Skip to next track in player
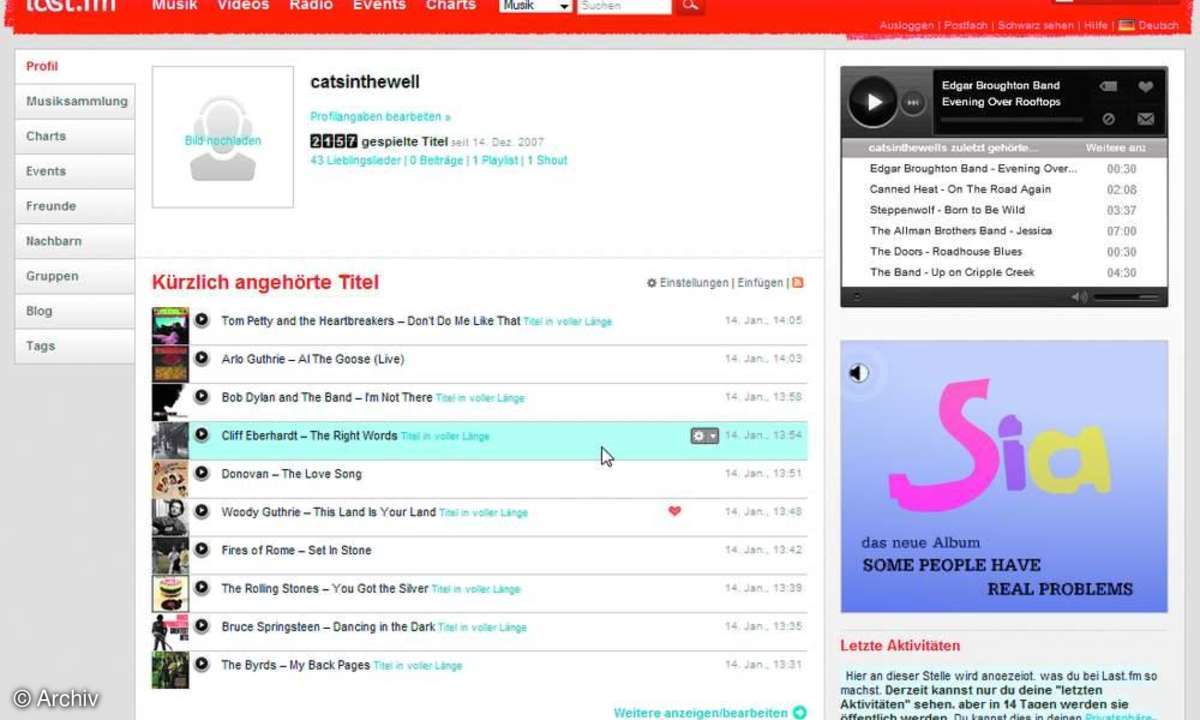 [x=913, y=102]
